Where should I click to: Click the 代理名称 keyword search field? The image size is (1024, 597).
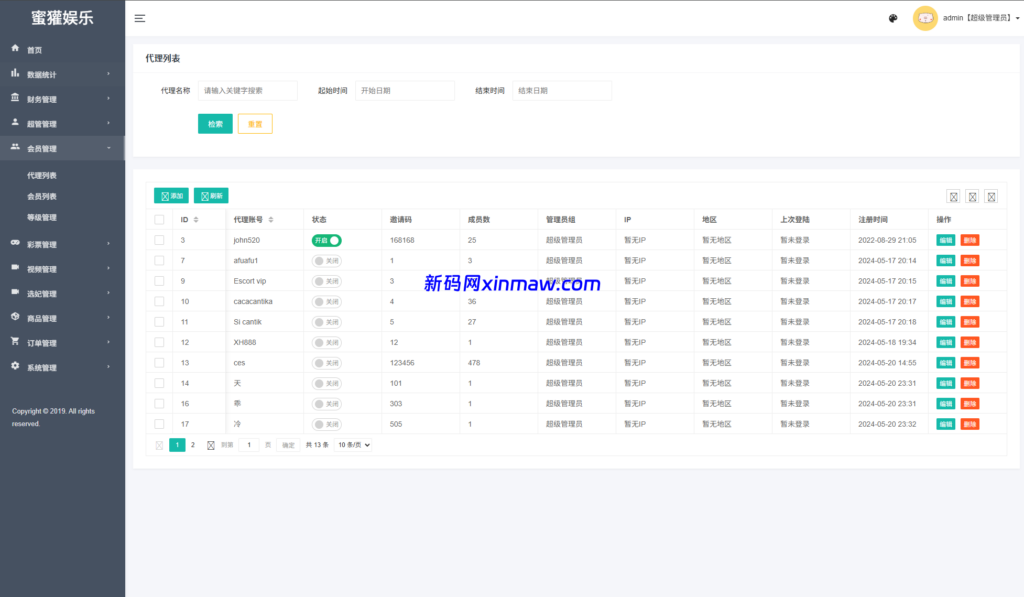(247, 91)
